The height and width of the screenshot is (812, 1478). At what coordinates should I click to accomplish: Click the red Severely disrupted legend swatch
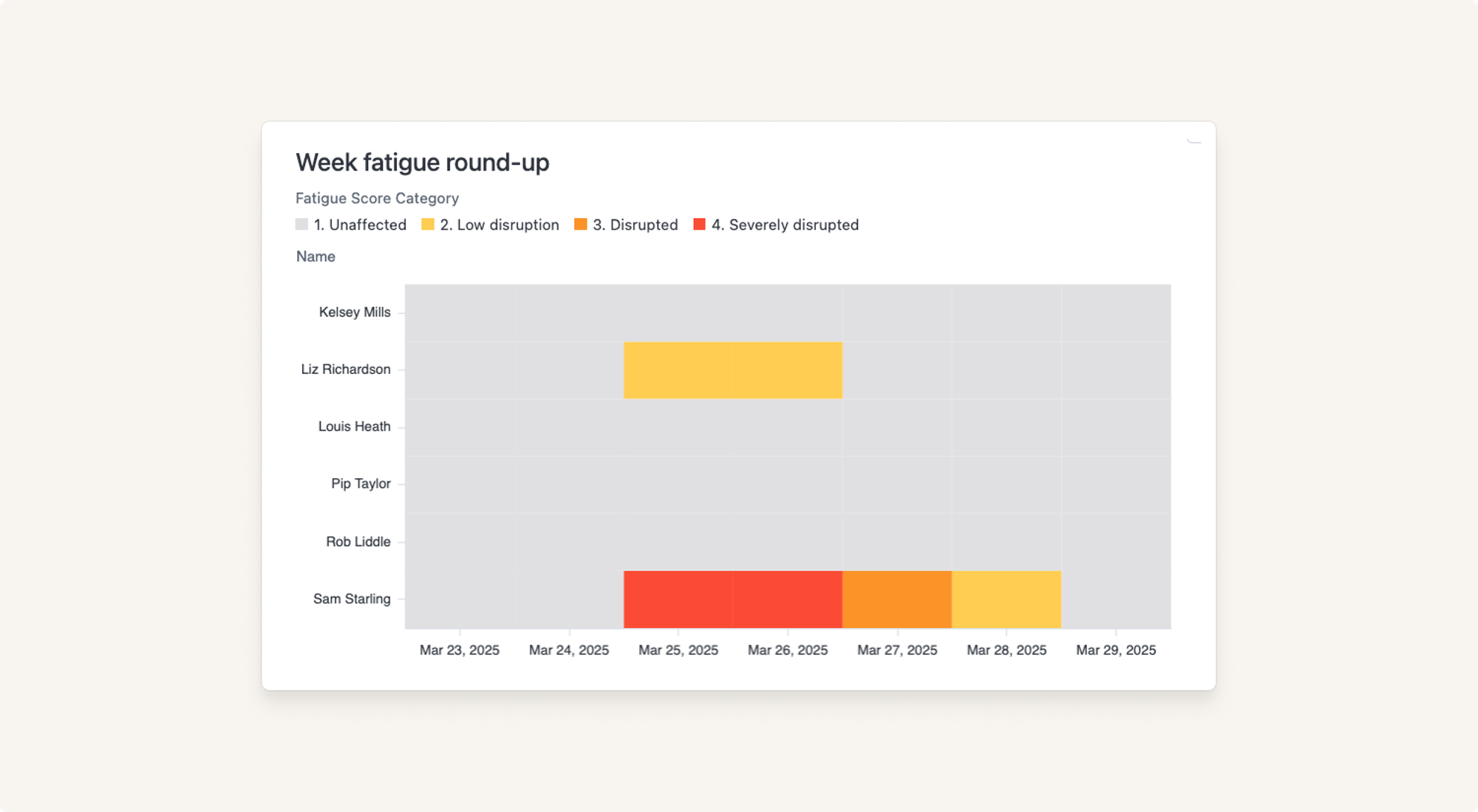699,225
